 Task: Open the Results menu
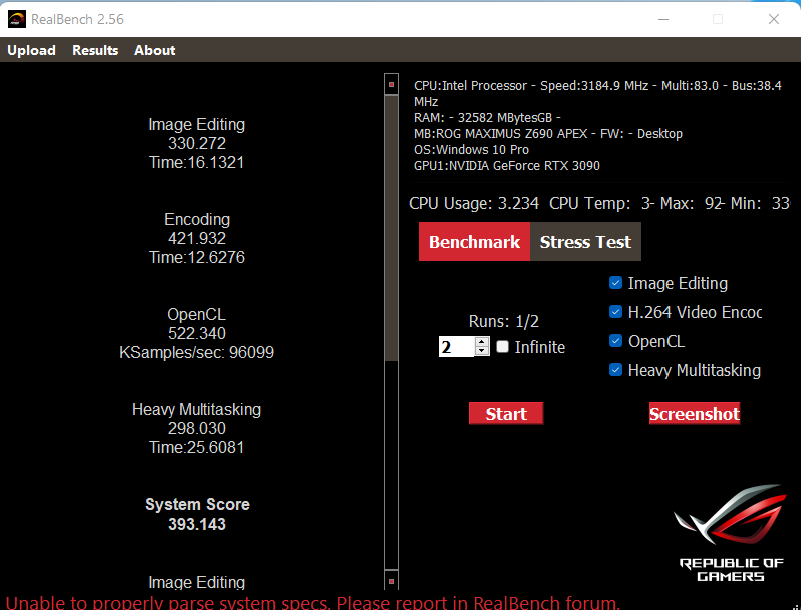(95, 50)
